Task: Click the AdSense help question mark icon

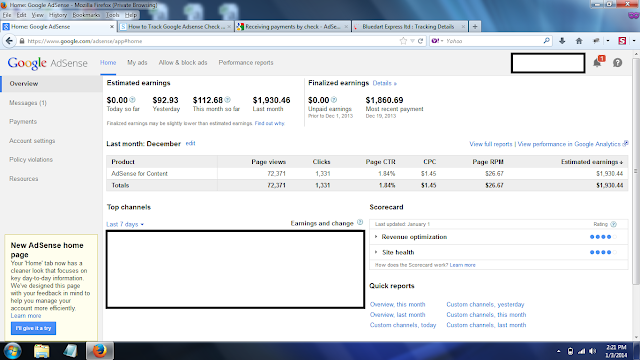Action: (x=617, y=62)
